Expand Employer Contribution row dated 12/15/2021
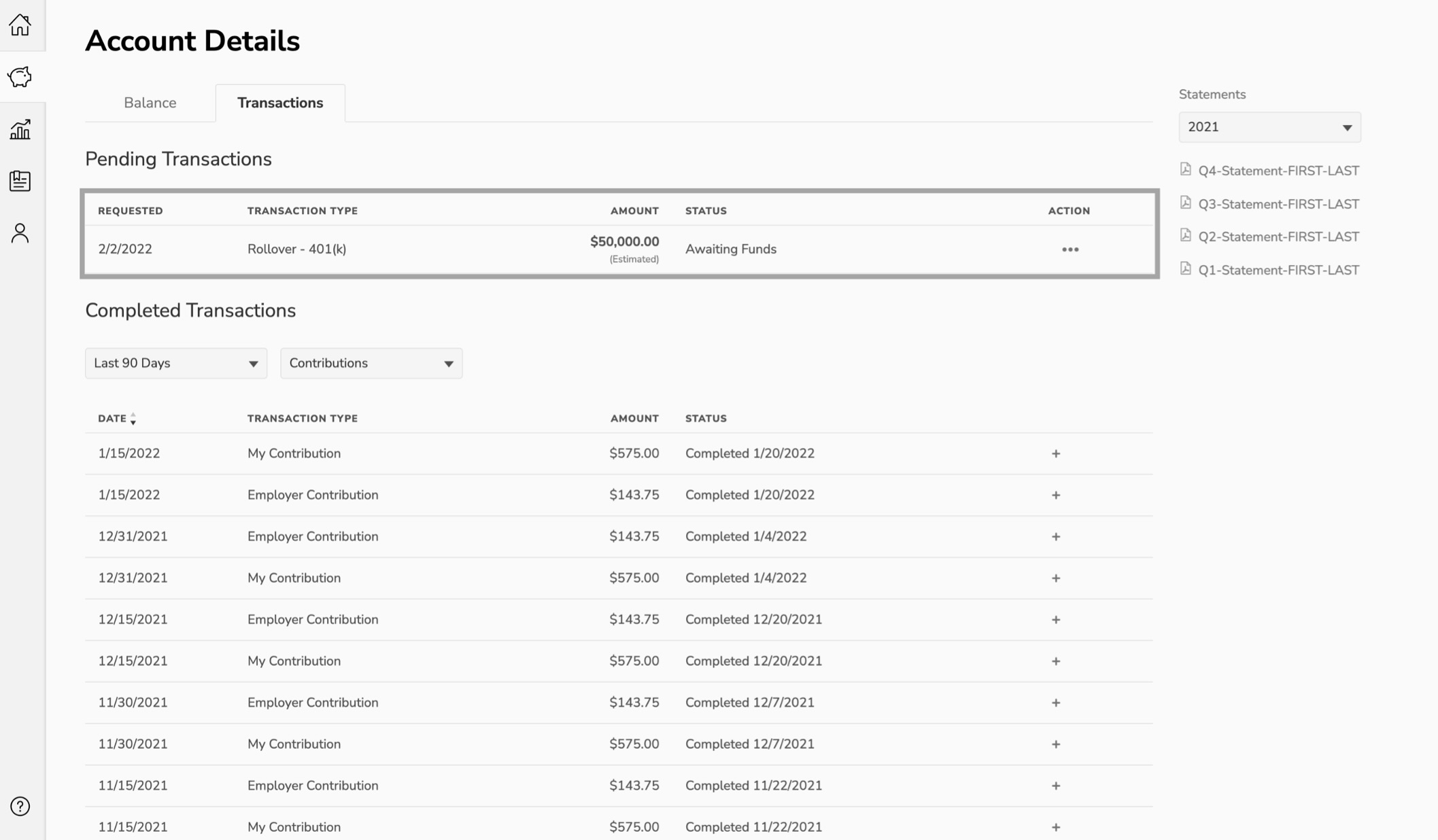 point(1056,619)
